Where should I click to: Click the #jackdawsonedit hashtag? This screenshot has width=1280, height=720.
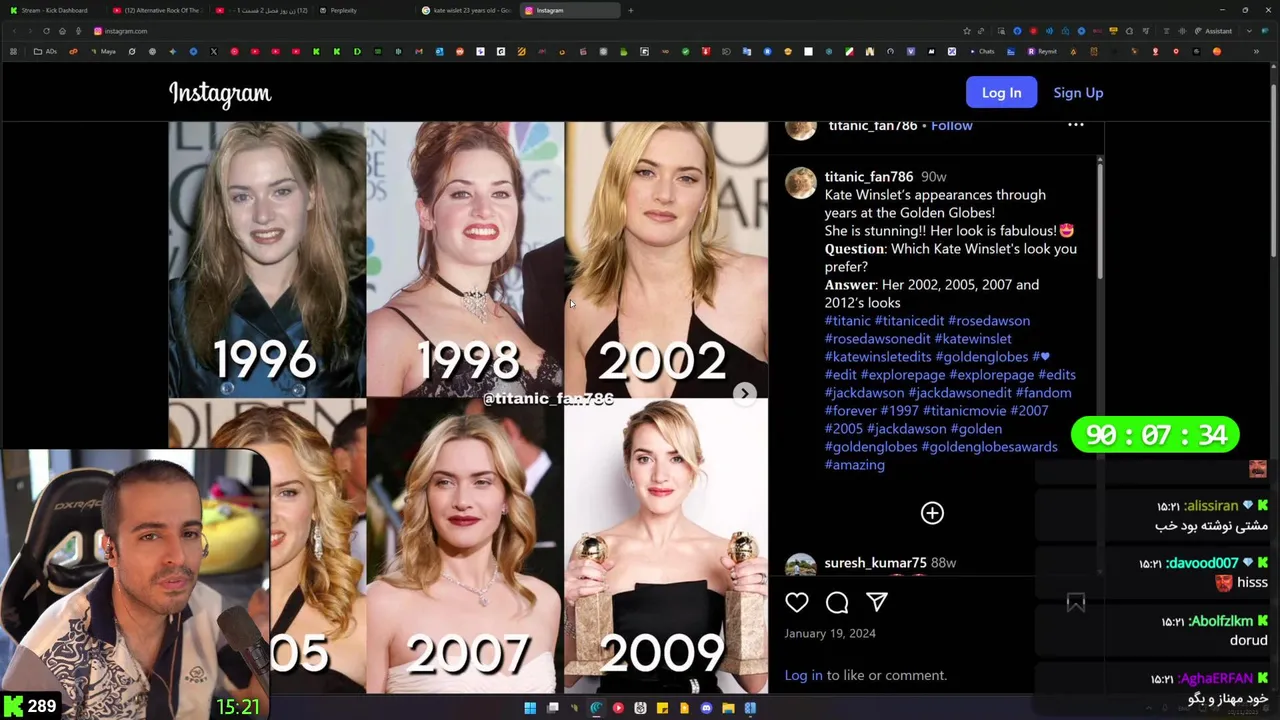pos(960,393)
